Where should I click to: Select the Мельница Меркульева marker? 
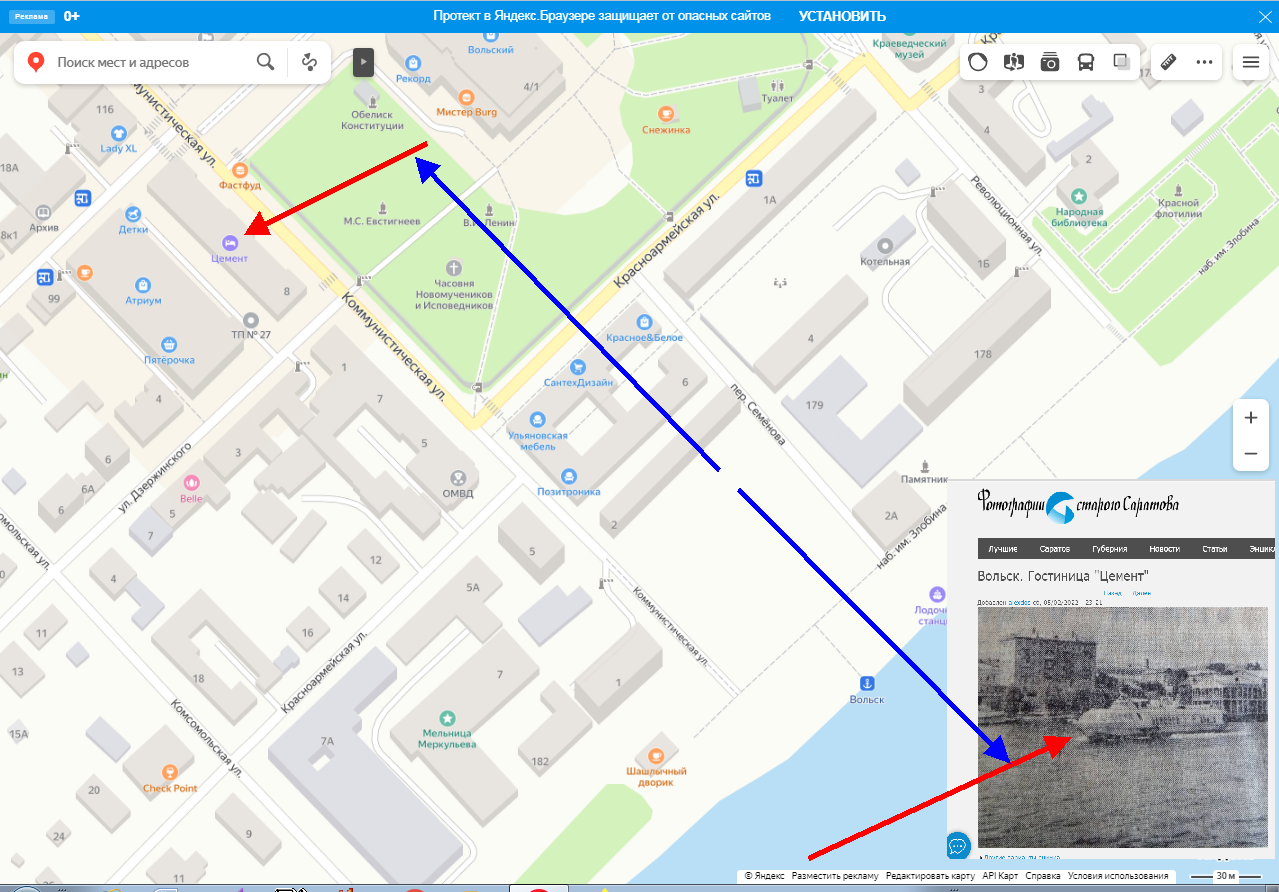447,718
